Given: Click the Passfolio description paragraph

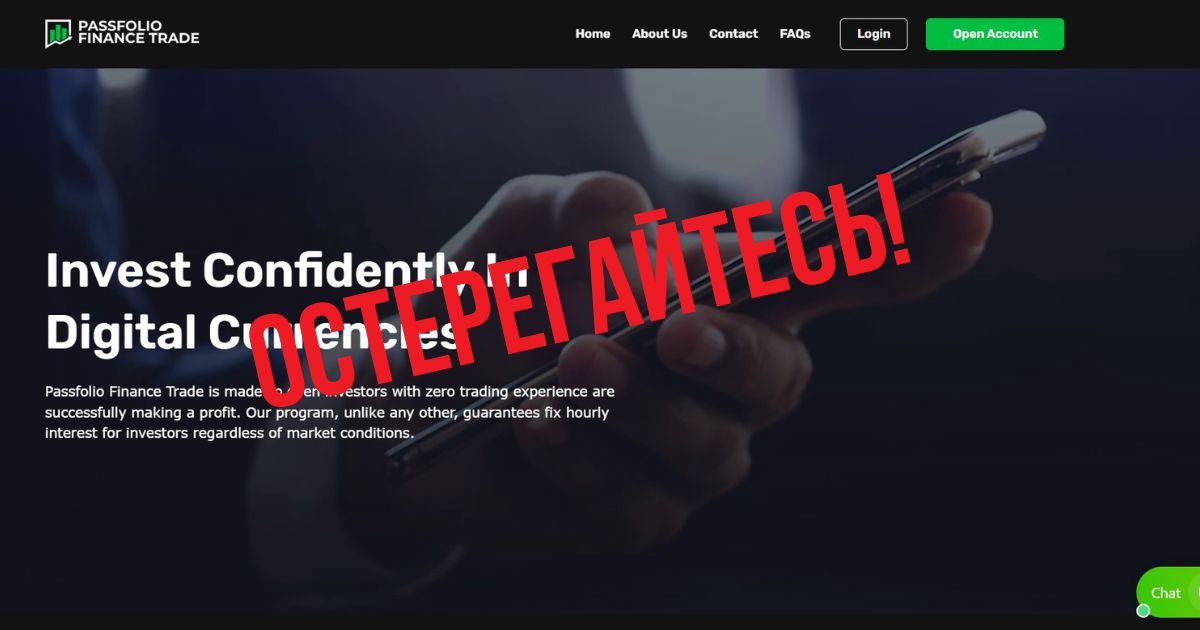Looking at the screenshot, I should coord(330,412).
